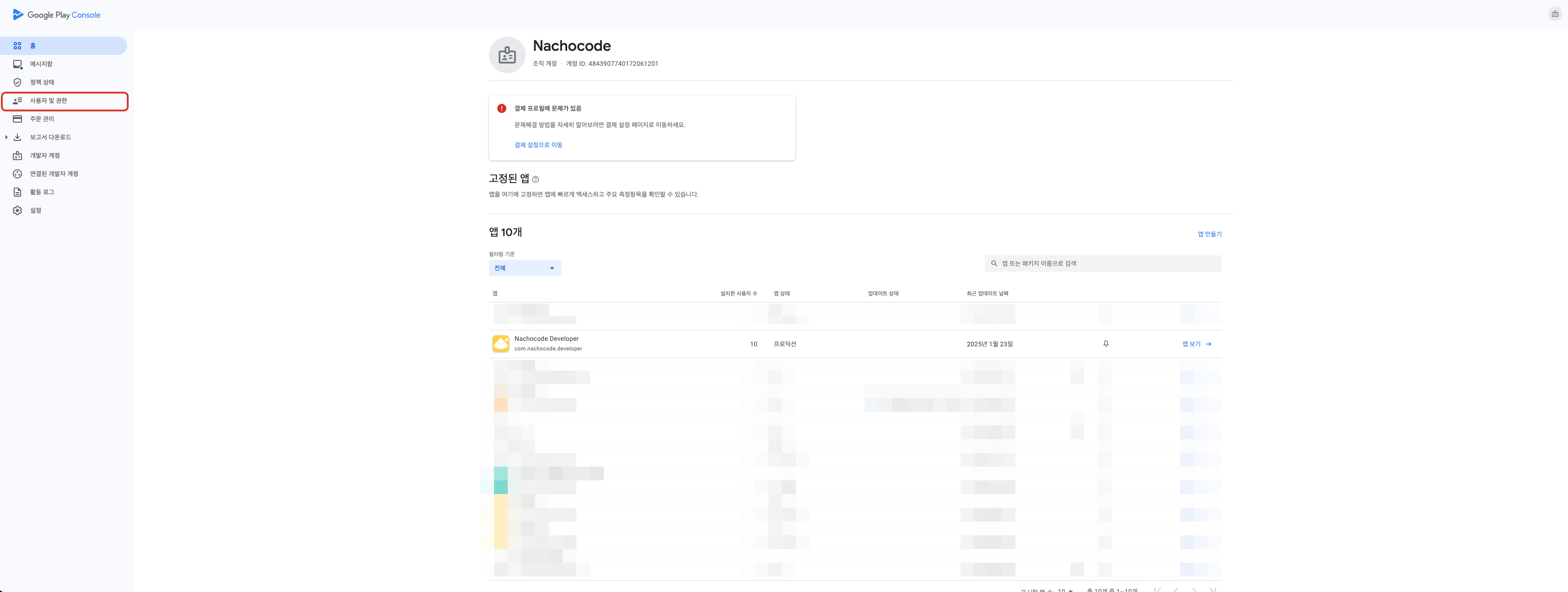The image size is (1568, 592).
Task: Click the 앱 만들기 link
Action: click(1209, 234)
